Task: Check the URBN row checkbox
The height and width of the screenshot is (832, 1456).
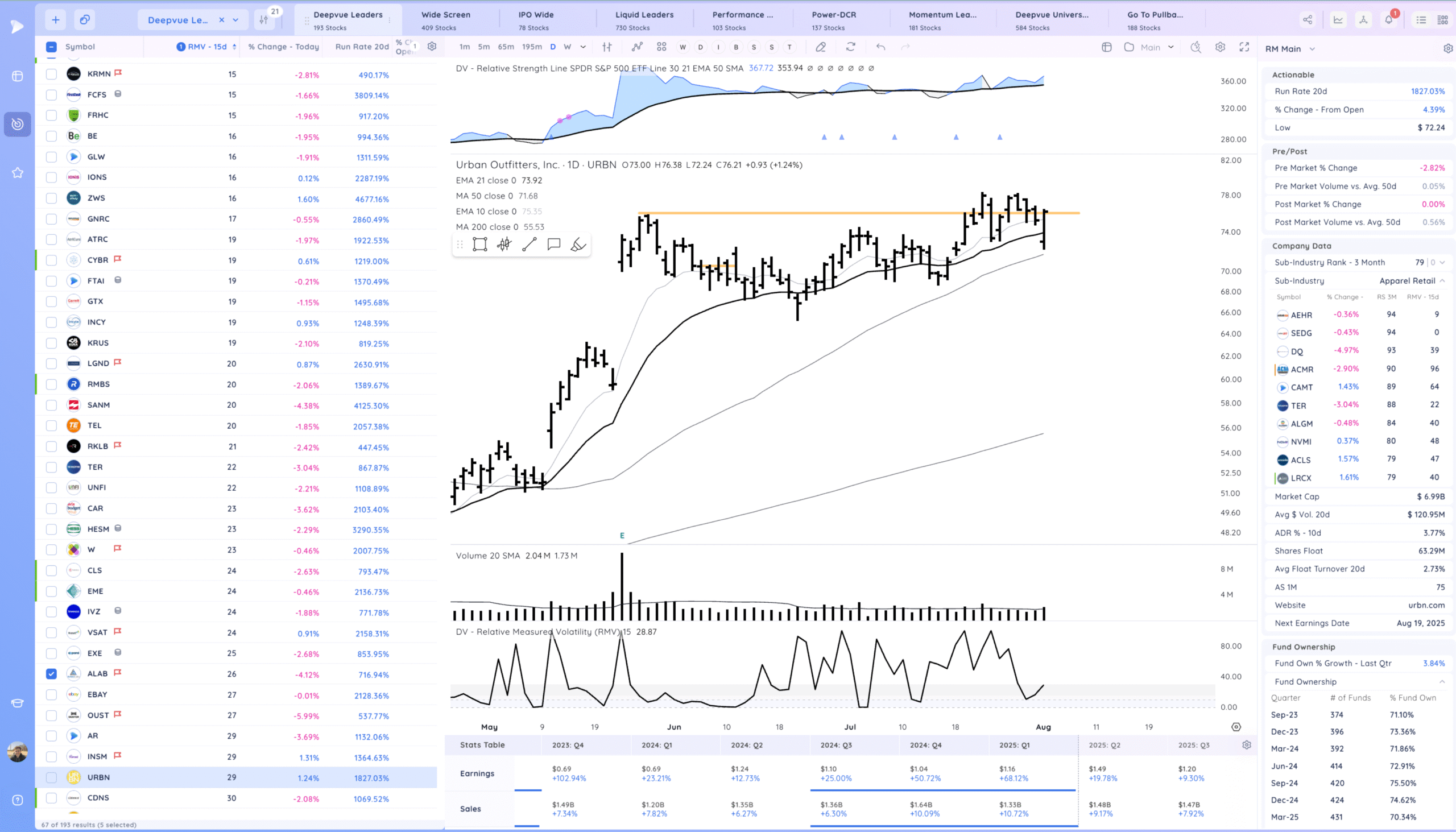Action: (51, 777)
